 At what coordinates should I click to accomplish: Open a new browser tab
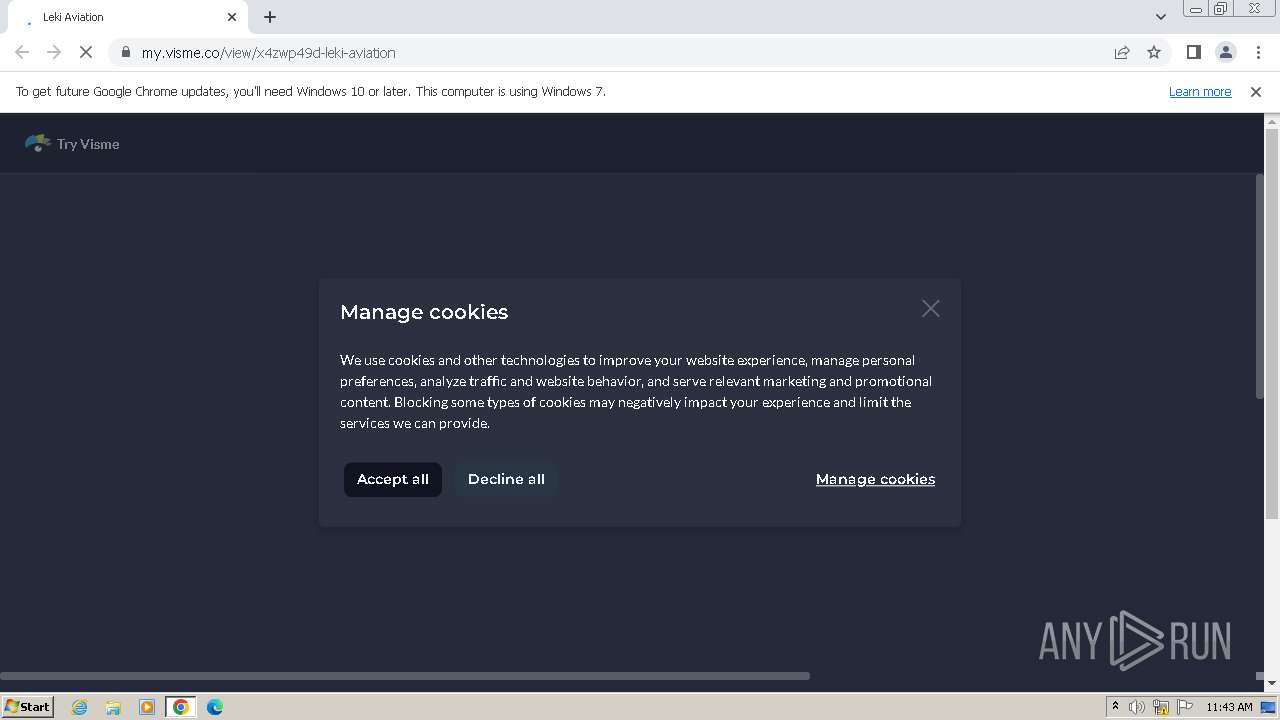(x=270, y=17)
